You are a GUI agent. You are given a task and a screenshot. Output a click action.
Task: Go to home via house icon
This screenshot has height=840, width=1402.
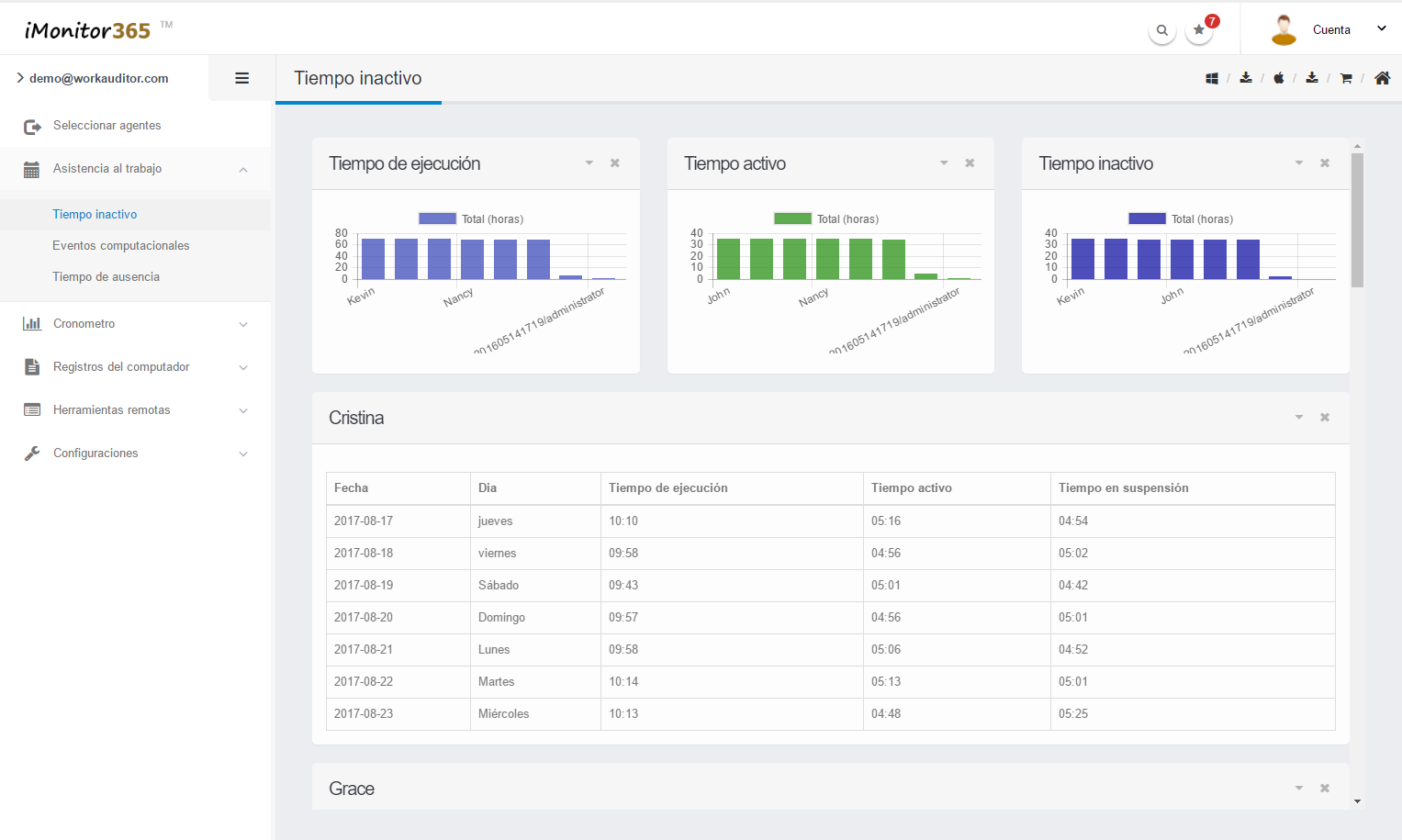[1382, 79]
